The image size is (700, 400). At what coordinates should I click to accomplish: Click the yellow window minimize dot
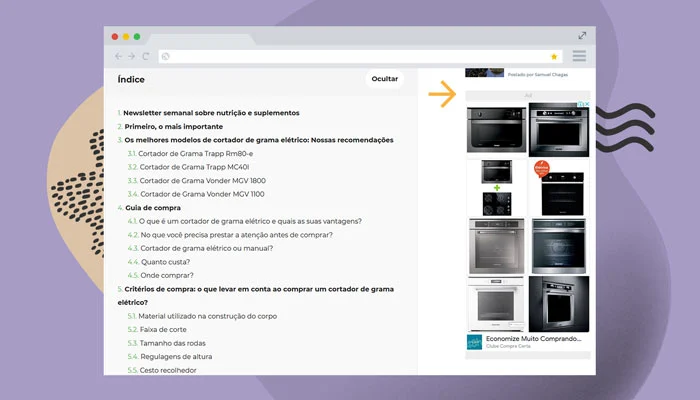126,37
